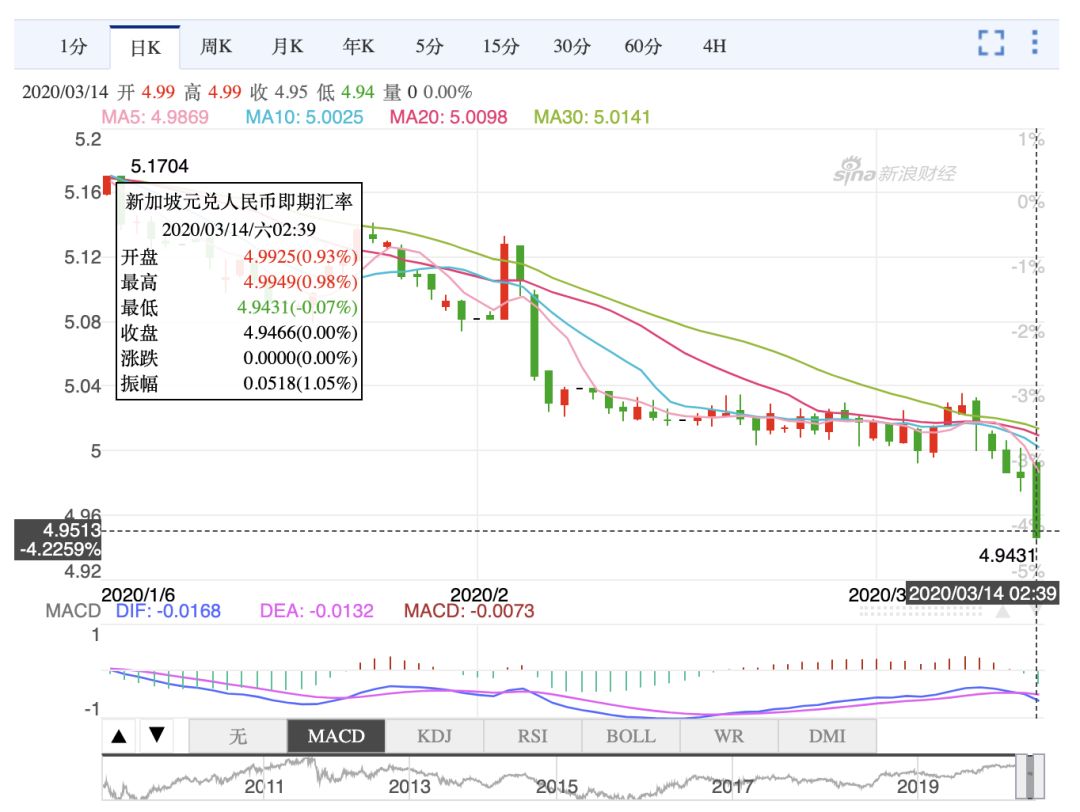Select the 周K weekly chart tab
1080x812 pixels.
click(216, 46)
